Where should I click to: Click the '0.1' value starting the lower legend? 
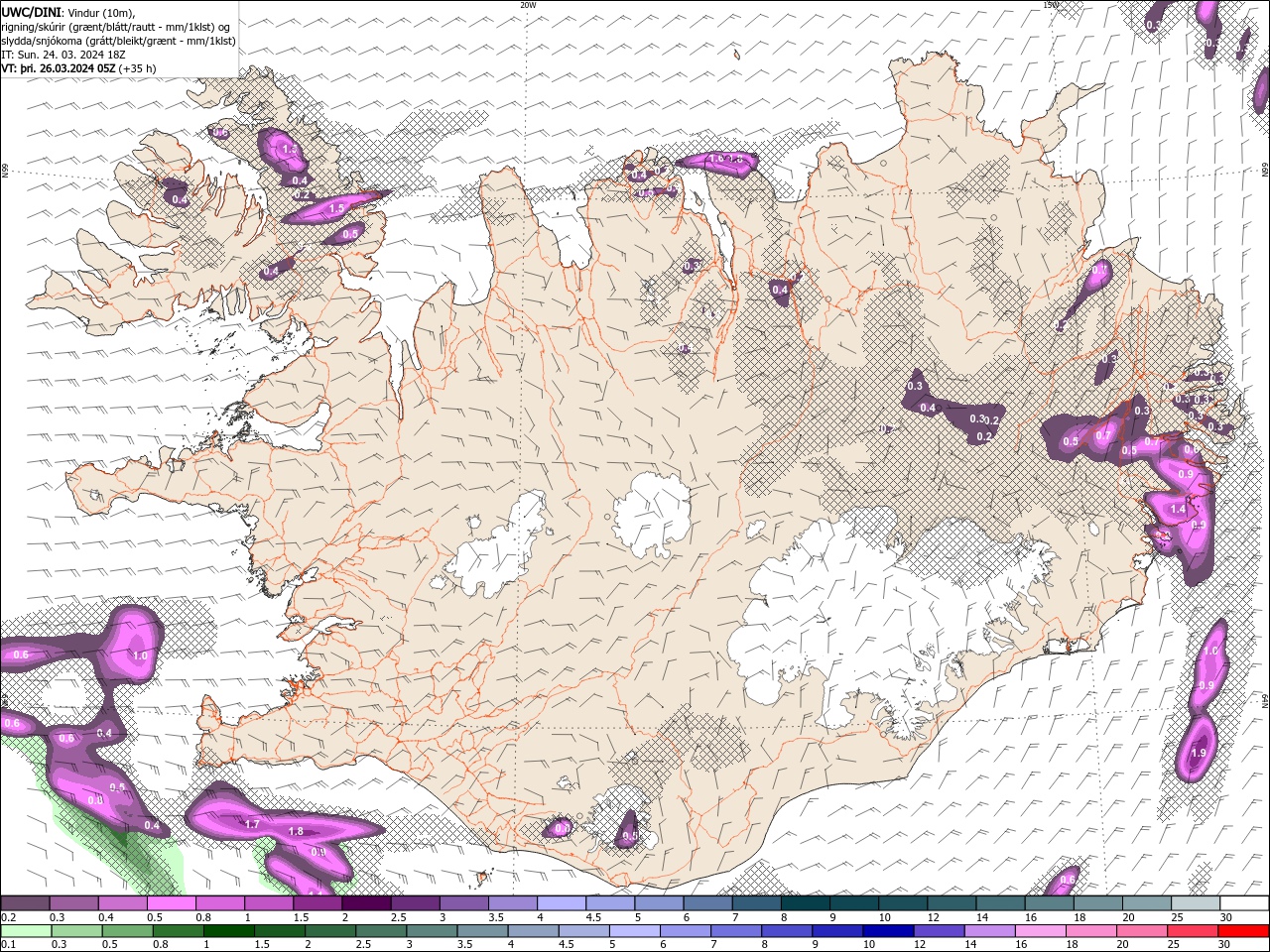coord(8,944)
